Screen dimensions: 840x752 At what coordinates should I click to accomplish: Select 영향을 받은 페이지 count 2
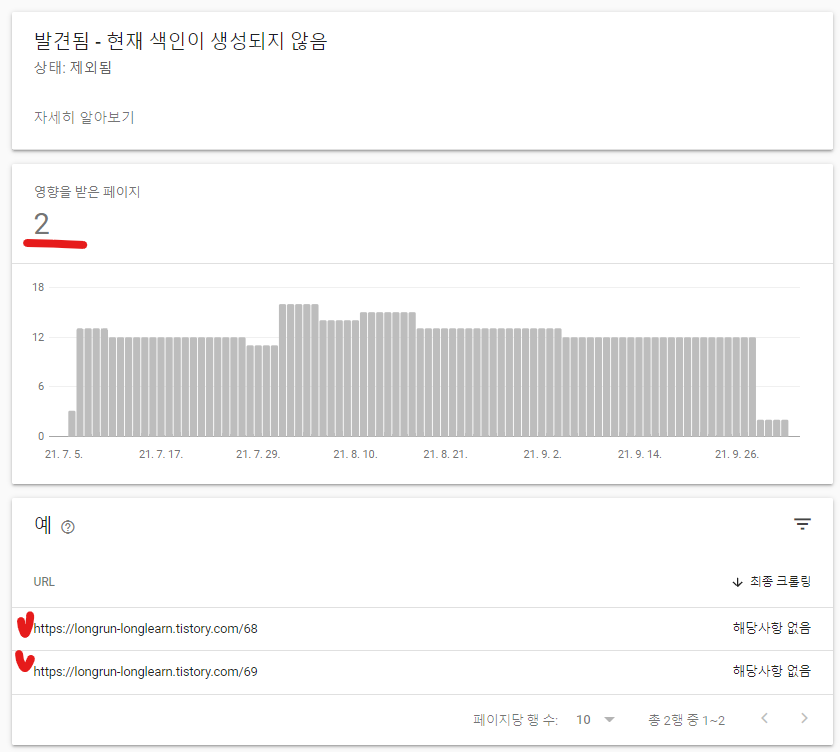[x=41, y=223]
